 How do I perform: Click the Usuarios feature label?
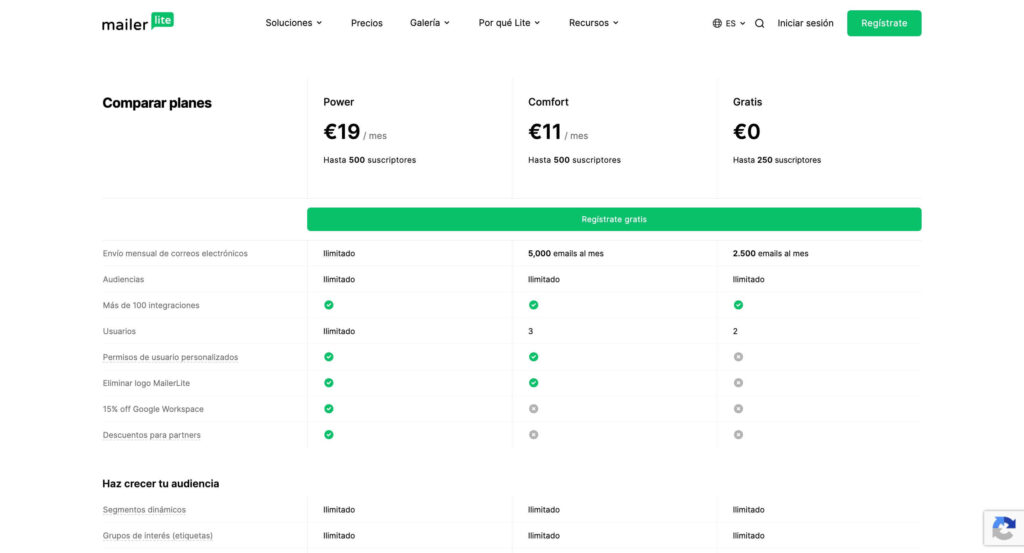coord(119,331)
